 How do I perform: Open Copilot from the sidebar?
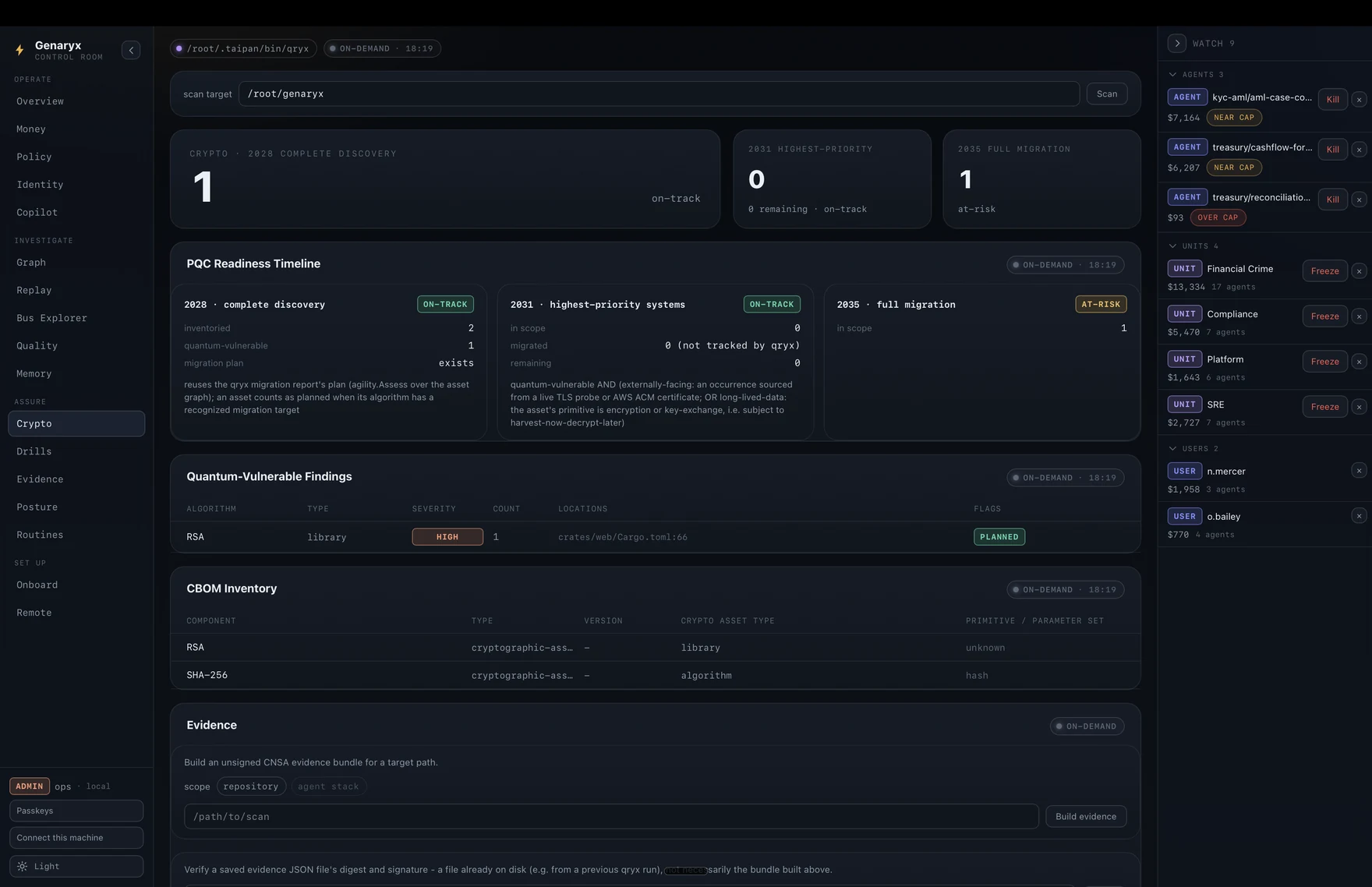point(76,213)
